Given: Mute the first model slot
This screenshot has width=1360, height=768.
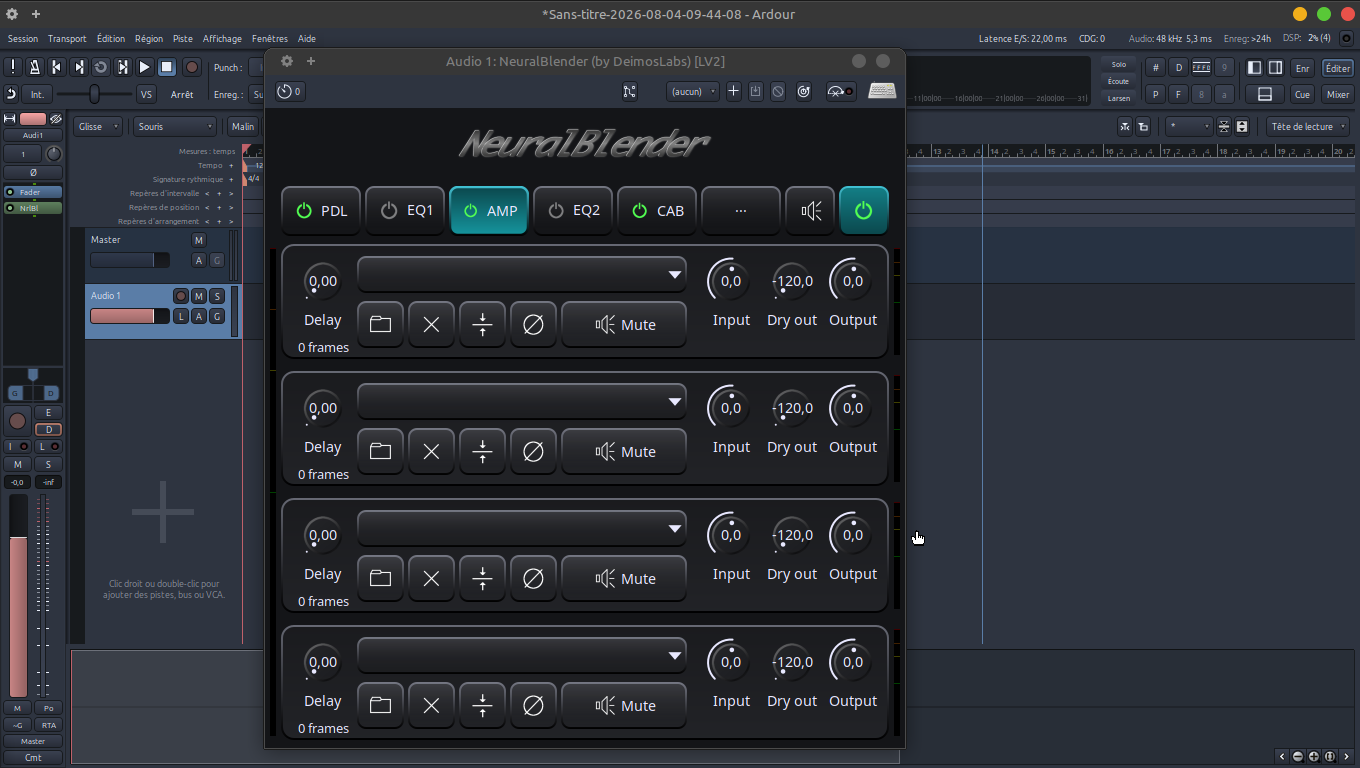Looking at the screenshot, I should pyautogui.click(x=624, y=324).
